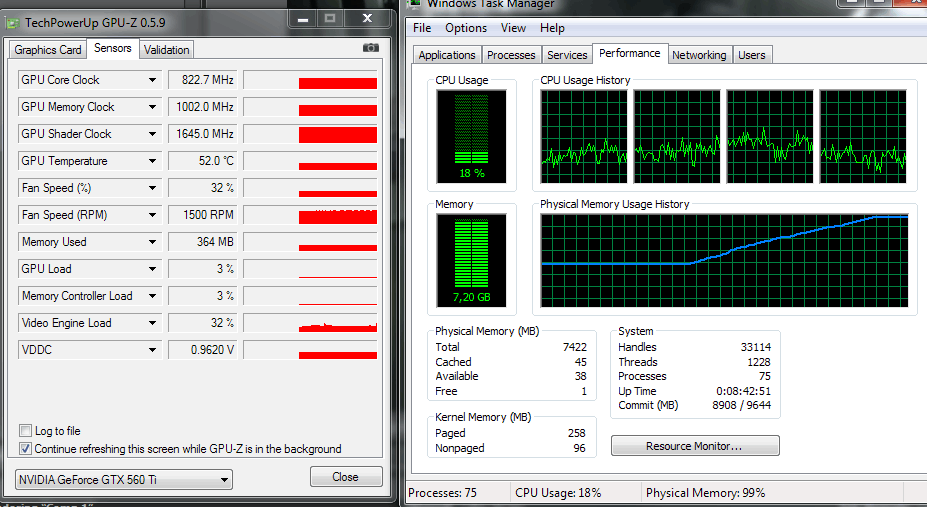Click the 0.9620 V VDDC value
This screenshot has height=507, width=927.
203,350
